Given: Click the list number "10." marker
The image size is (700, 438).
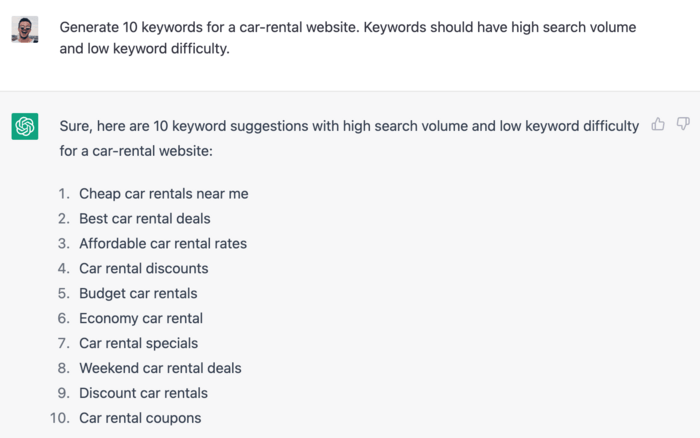Looking at the screenshot, I should pos(60,418).
